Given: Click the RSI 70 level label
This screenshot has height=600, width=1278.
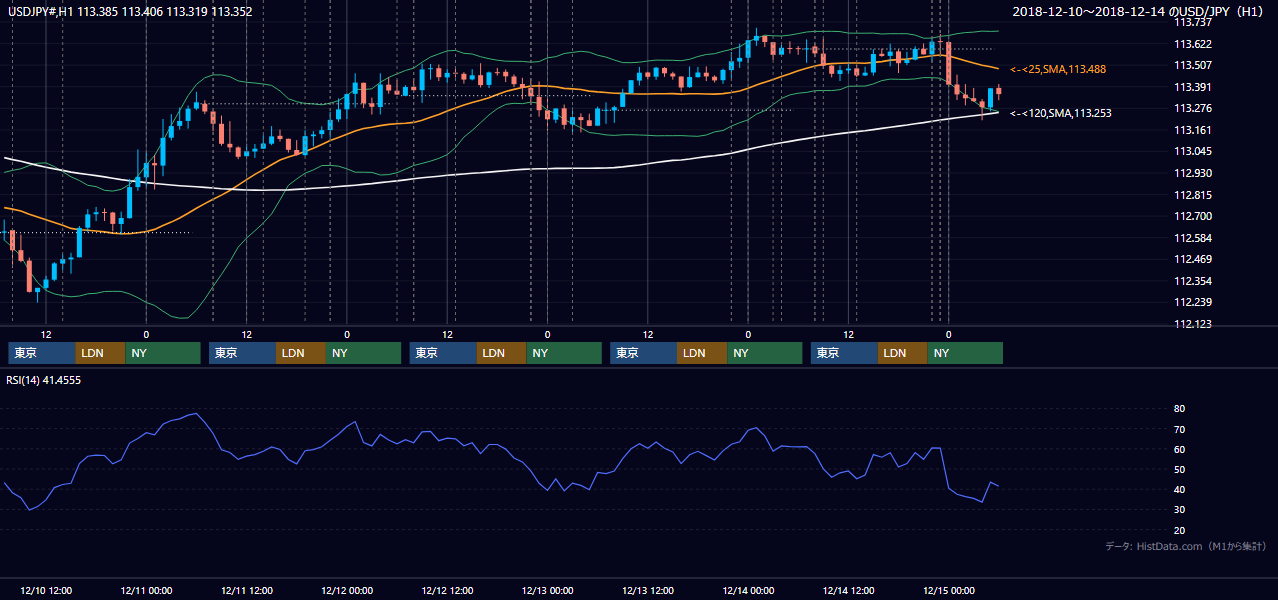Looking at the screenshot, I should click(x=1179, y=429).
